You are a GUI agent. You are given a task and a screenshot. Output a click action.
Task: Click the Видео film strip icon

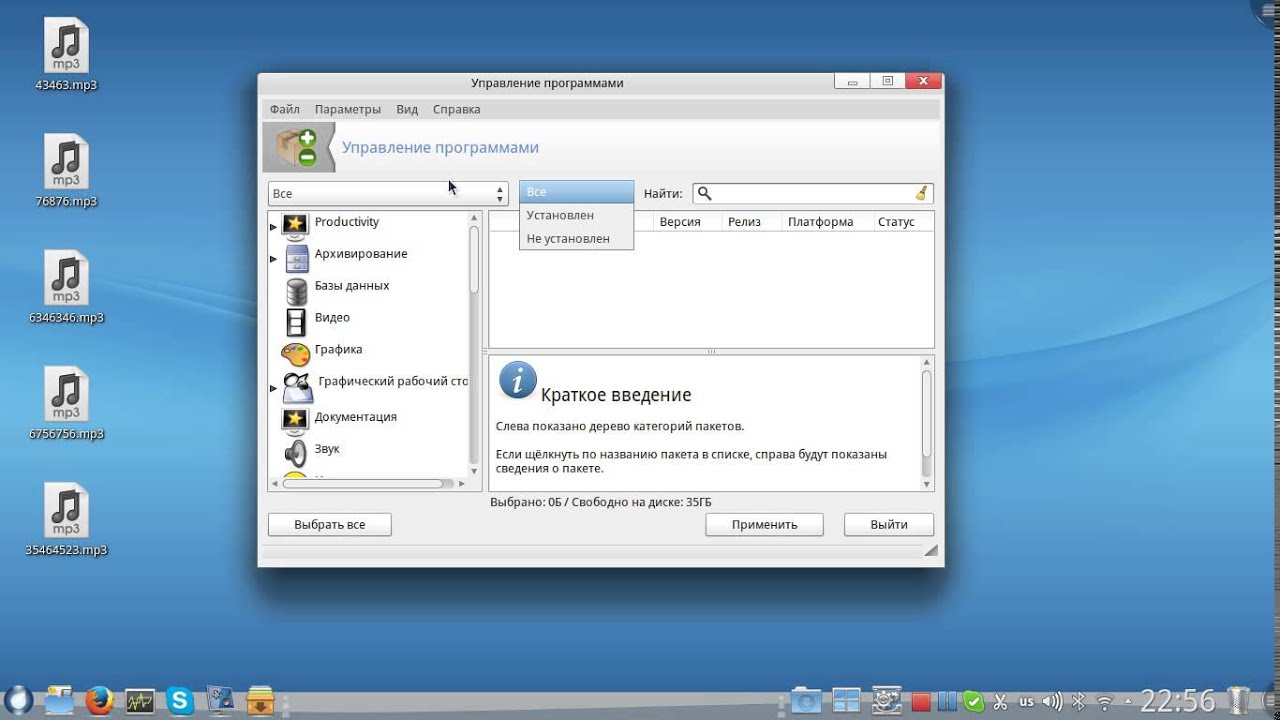[x=297, y=322]
